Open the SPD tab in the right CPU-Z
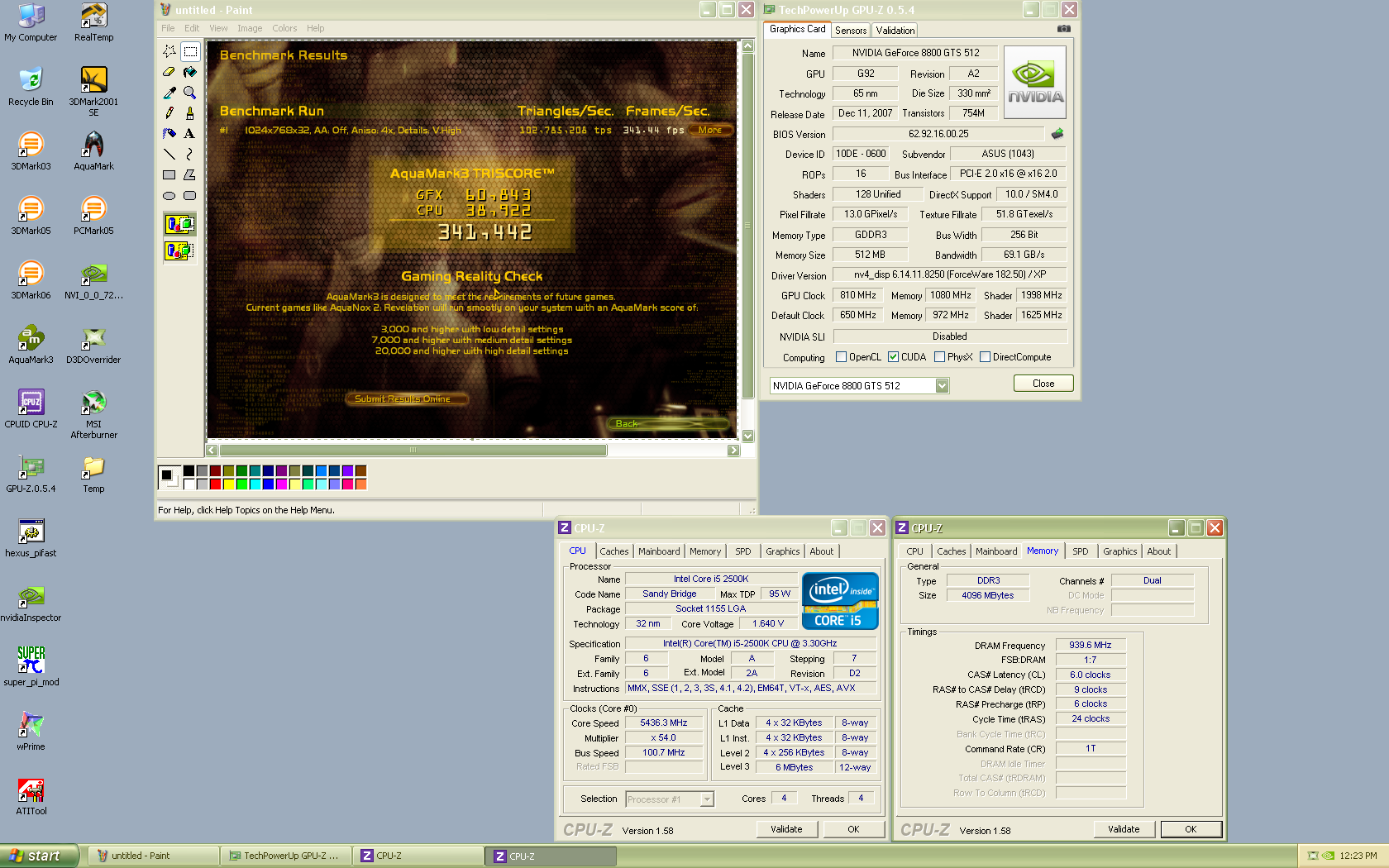This screenshot has height=868, width=1389. (1081, 551)
